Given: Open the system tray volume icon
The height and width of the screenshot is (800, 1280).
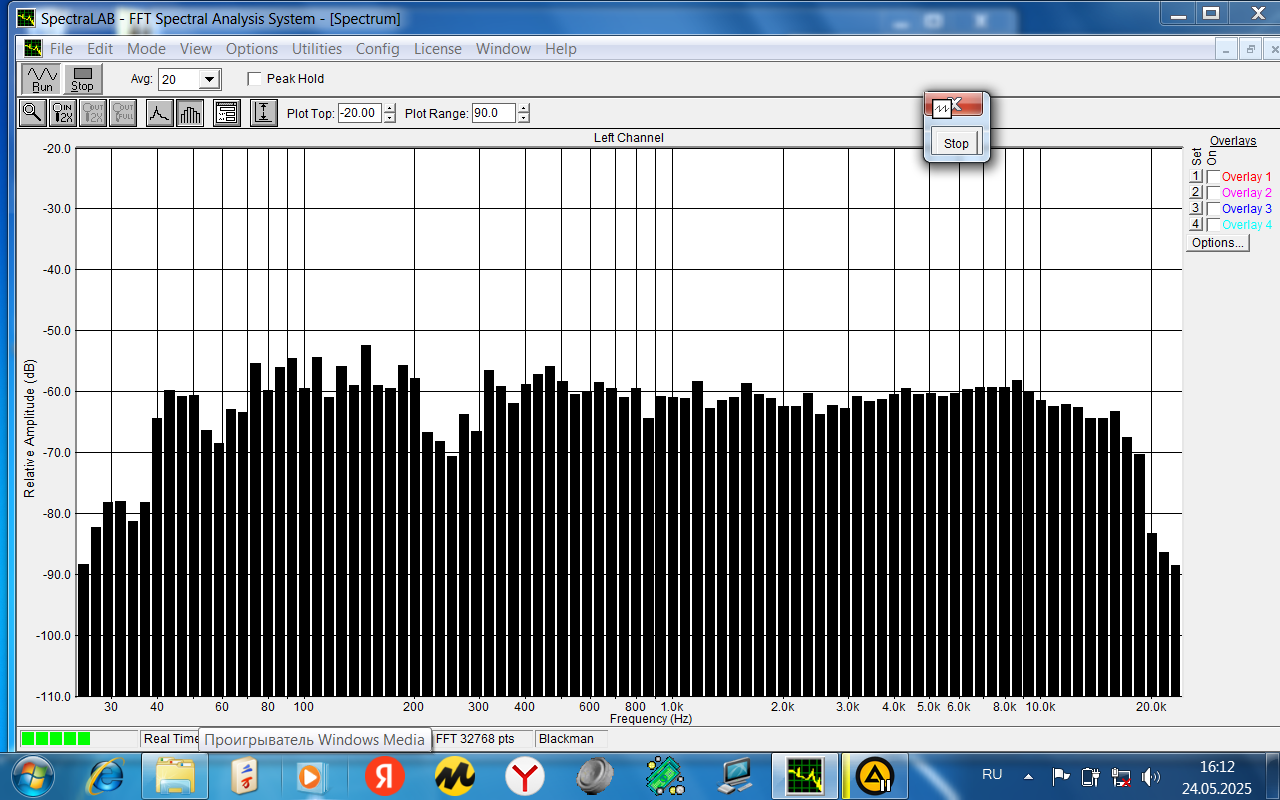Looking at the screenshot, I should tap(1151, 776).
